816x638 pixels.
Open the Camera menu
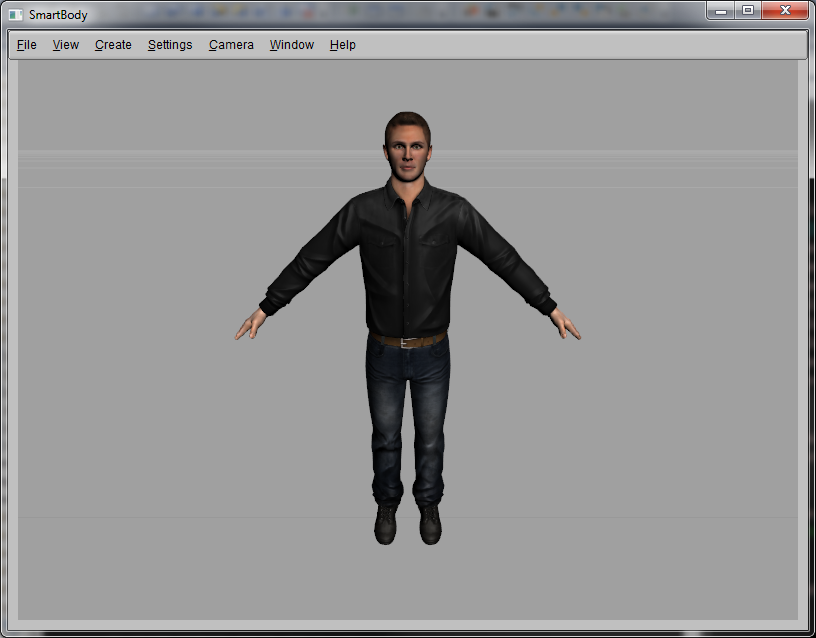click(231, 45)
